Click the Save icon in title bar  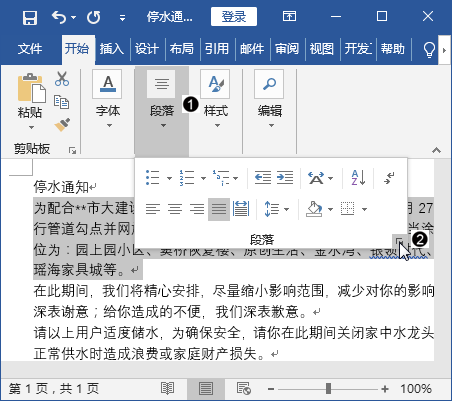click(x=30, y=17)
